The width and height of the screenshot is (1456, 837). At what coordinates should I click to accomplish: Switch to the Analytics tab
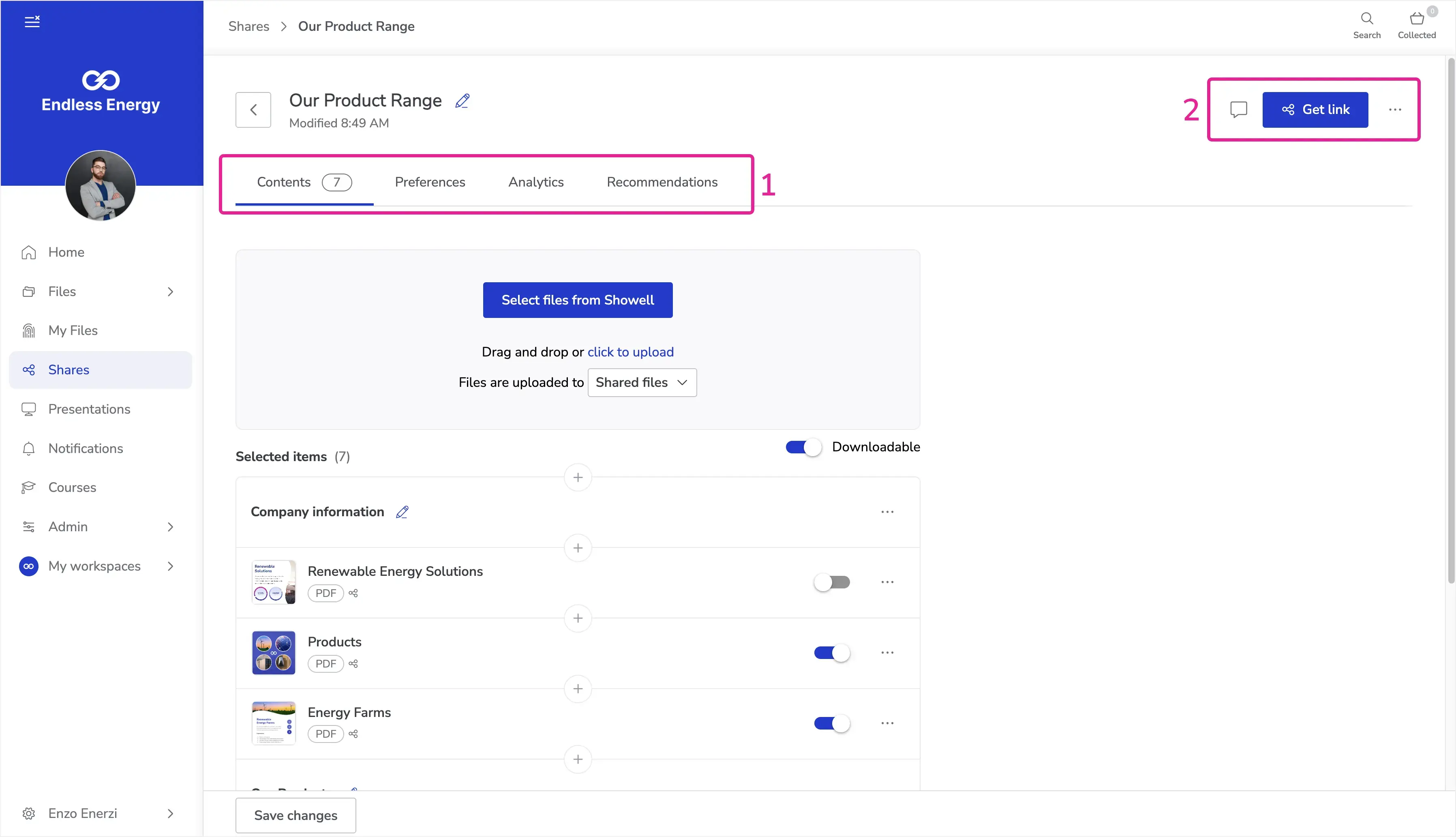(535, 182)
